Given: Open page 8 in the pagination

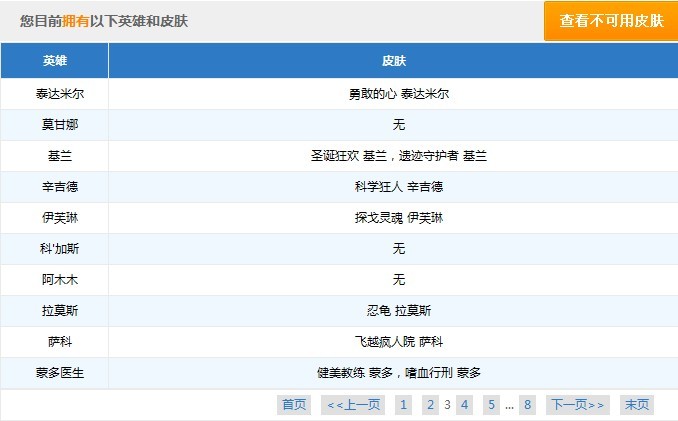Looking at the screenshot, I should pyautogui.click(x=528, y=405).
